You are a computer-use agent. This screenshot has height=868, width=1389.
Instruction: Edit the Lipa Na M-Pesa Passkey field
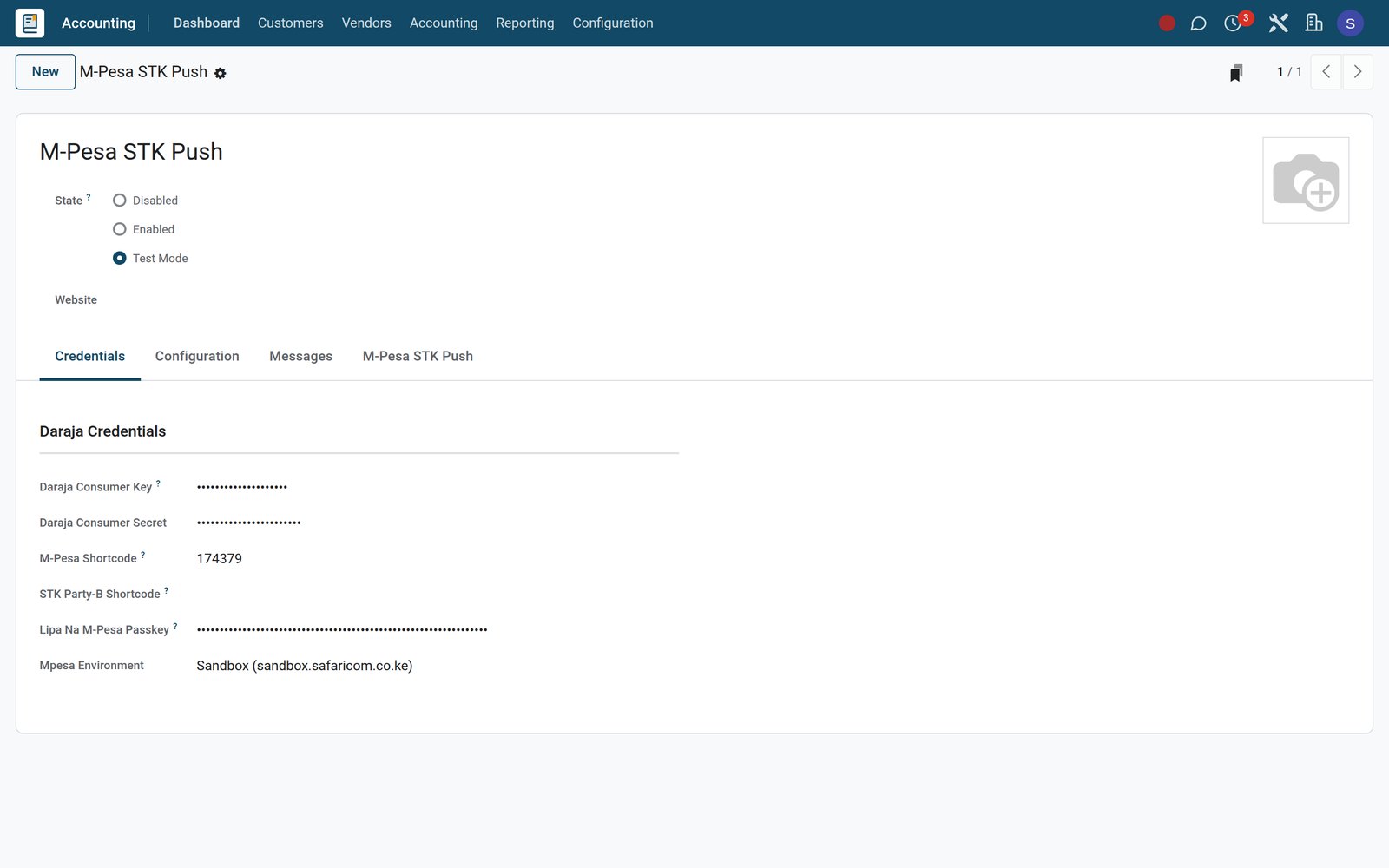(437, 629)
